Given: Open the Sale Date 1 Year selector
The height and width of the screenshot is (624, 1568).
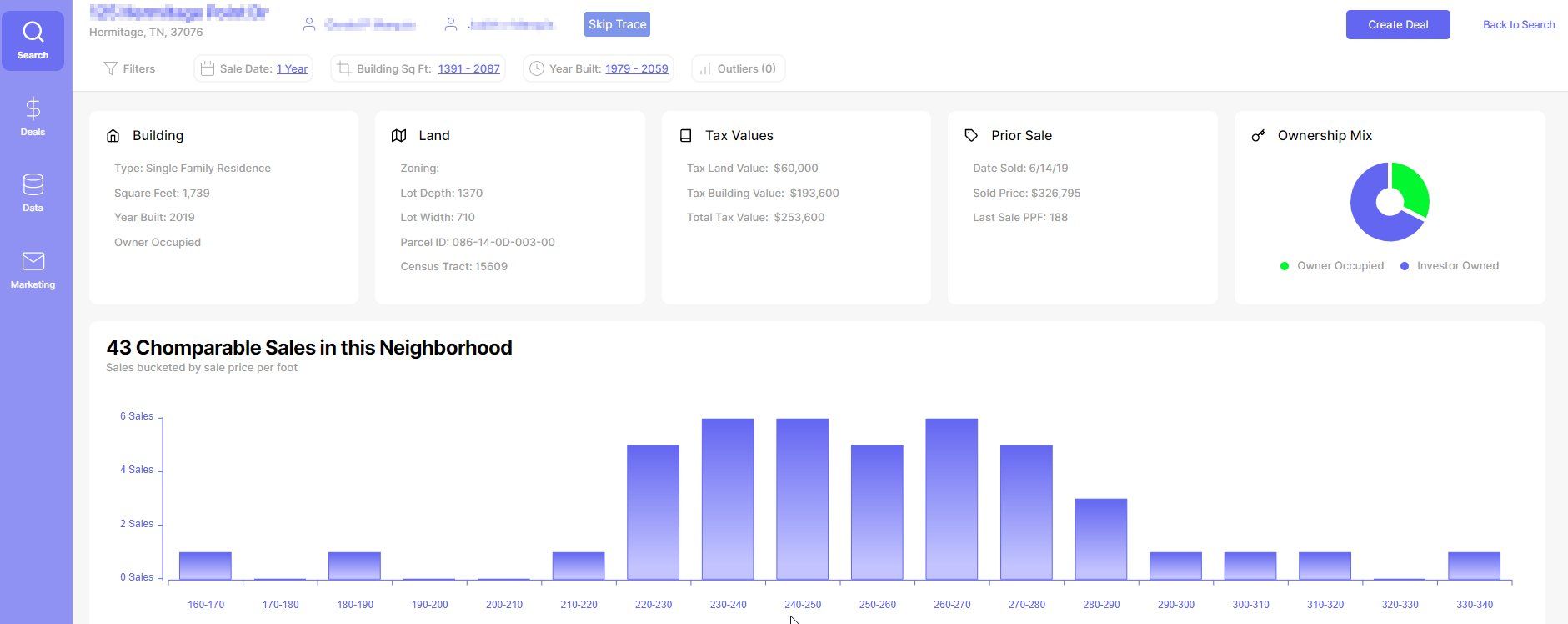Looking at the screenshot, I should pyautogui.click(x=292, y=68).
